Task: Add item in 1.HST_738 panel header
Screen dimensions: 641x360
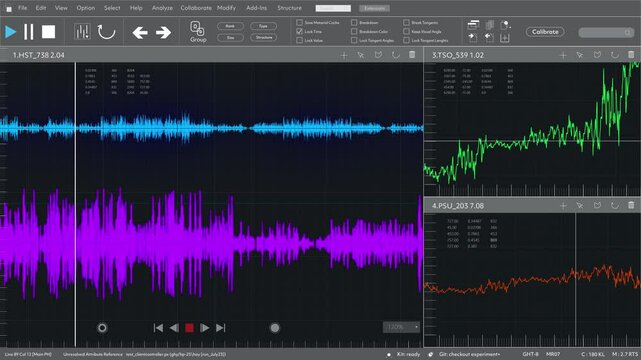Action: point(343,55)
